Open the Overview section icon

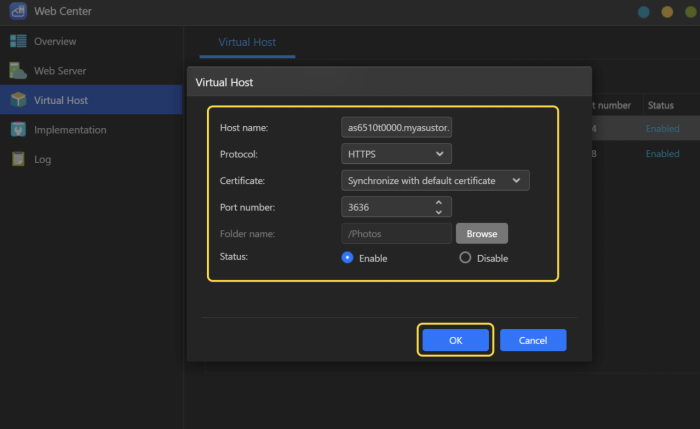point(18,41)
